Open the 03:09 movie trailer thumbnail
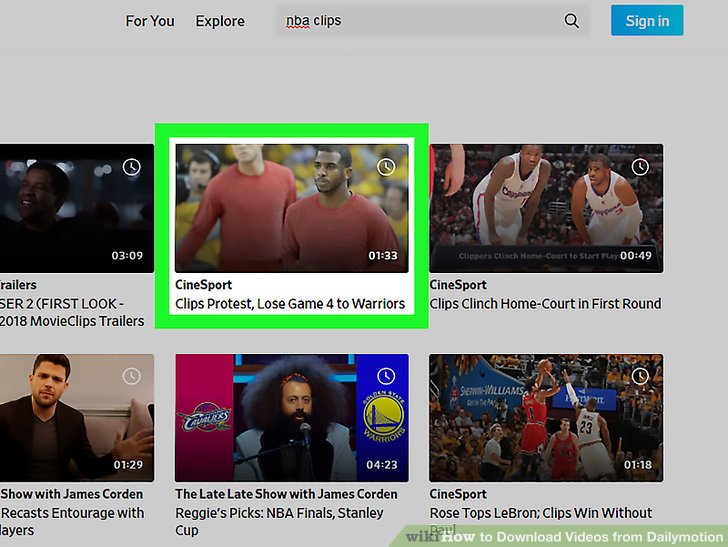This screenshot has width=728, height=547. pos(77,208)
